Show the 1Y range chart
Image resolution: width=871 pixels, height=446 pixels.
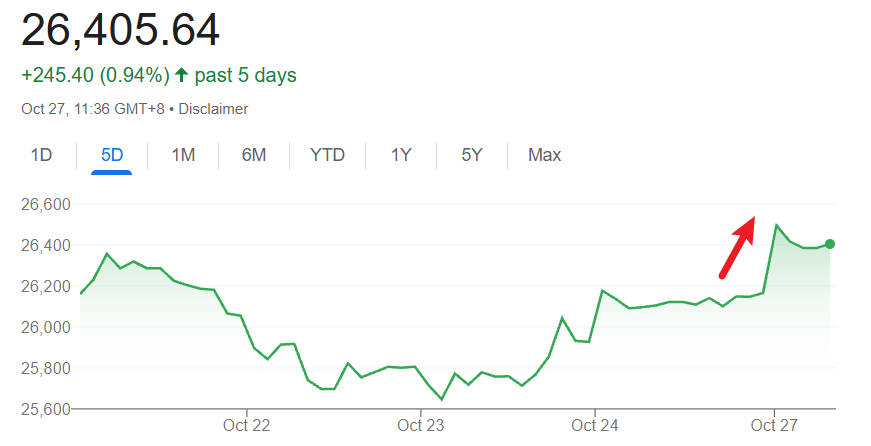pos(401,155)
